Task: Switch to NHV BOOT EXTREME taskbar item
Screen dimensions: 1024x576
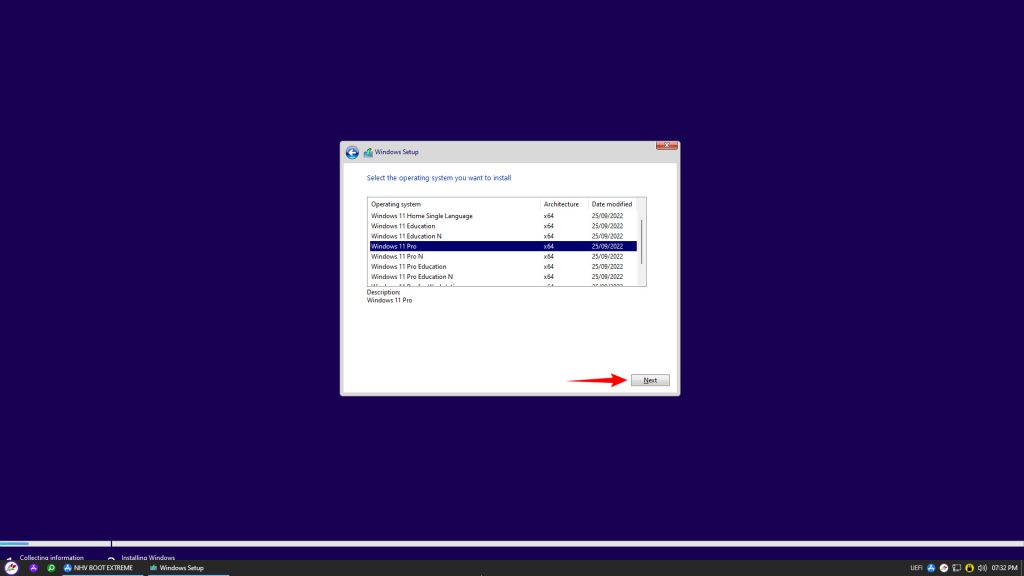Action: [x=98, y=568]
